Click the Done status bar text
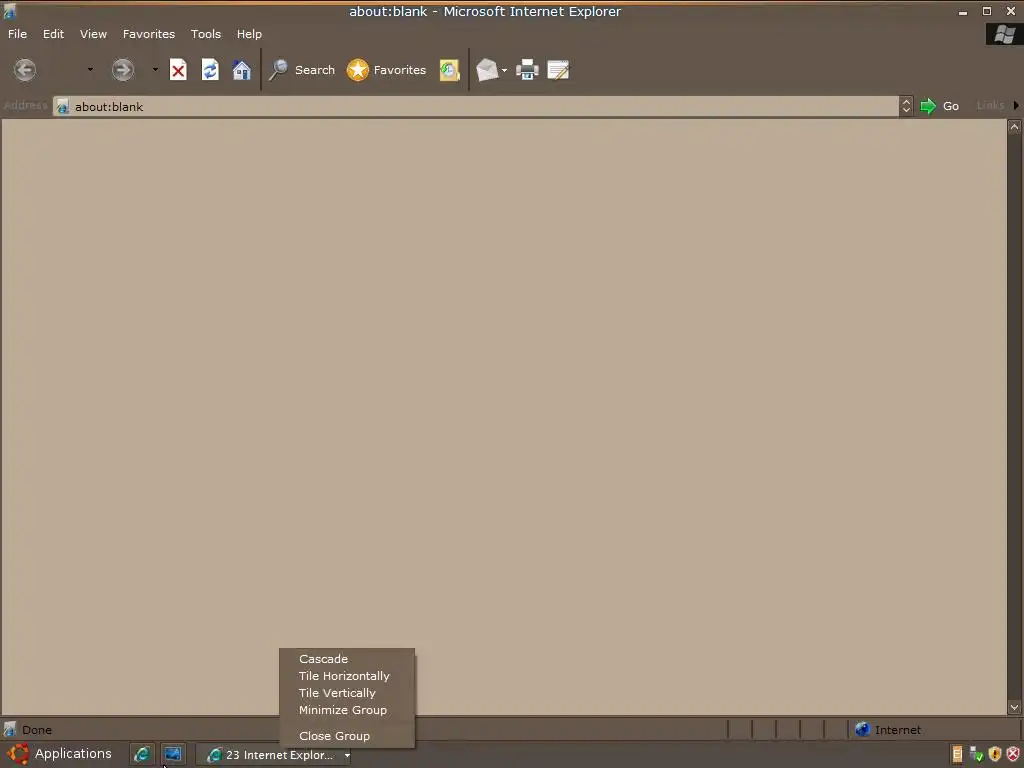The width and height of the screenshot is (1024, 768). 37,730
